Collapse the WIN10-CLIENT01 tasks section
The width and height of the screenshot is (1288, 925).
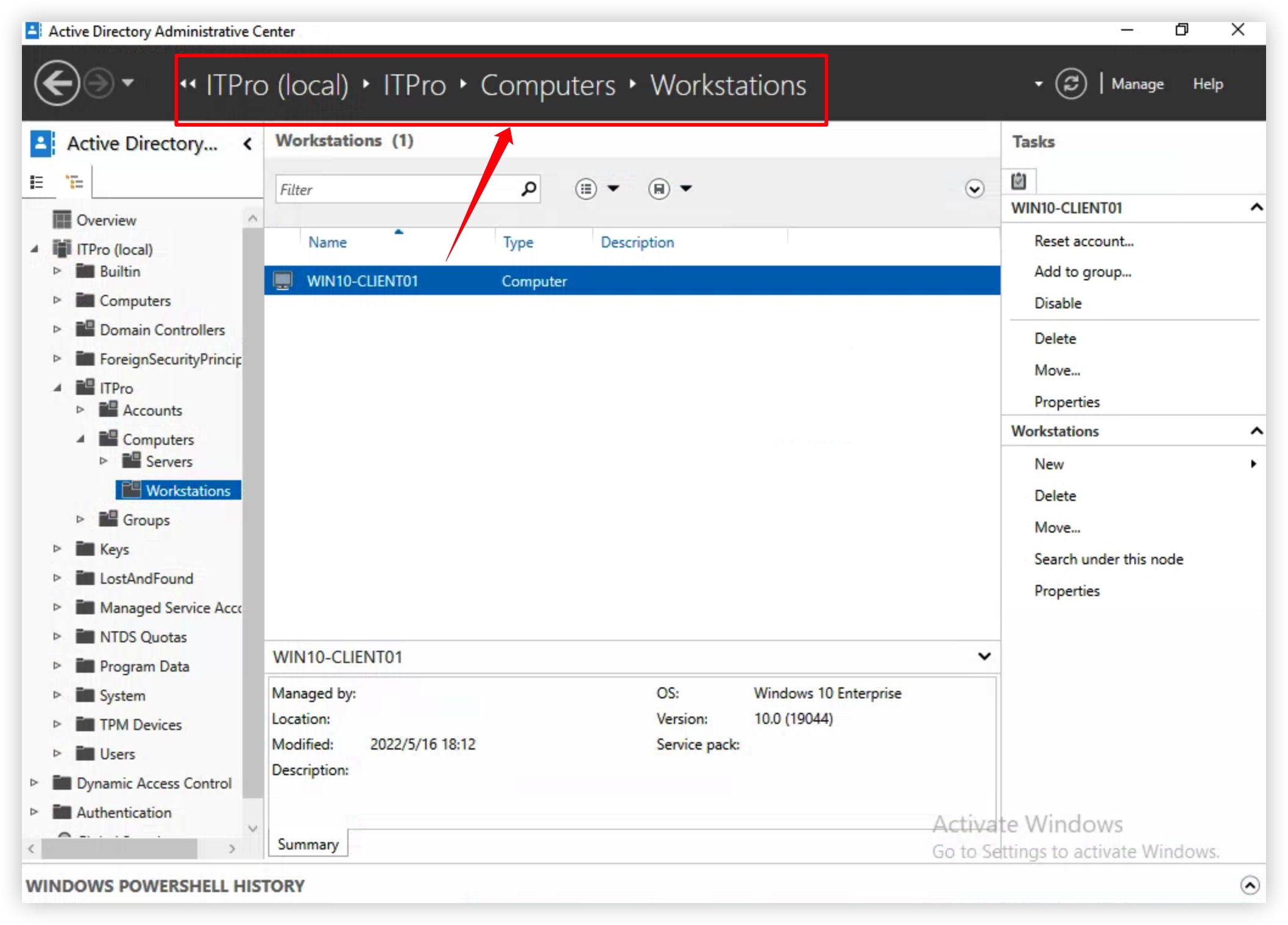1256,208
